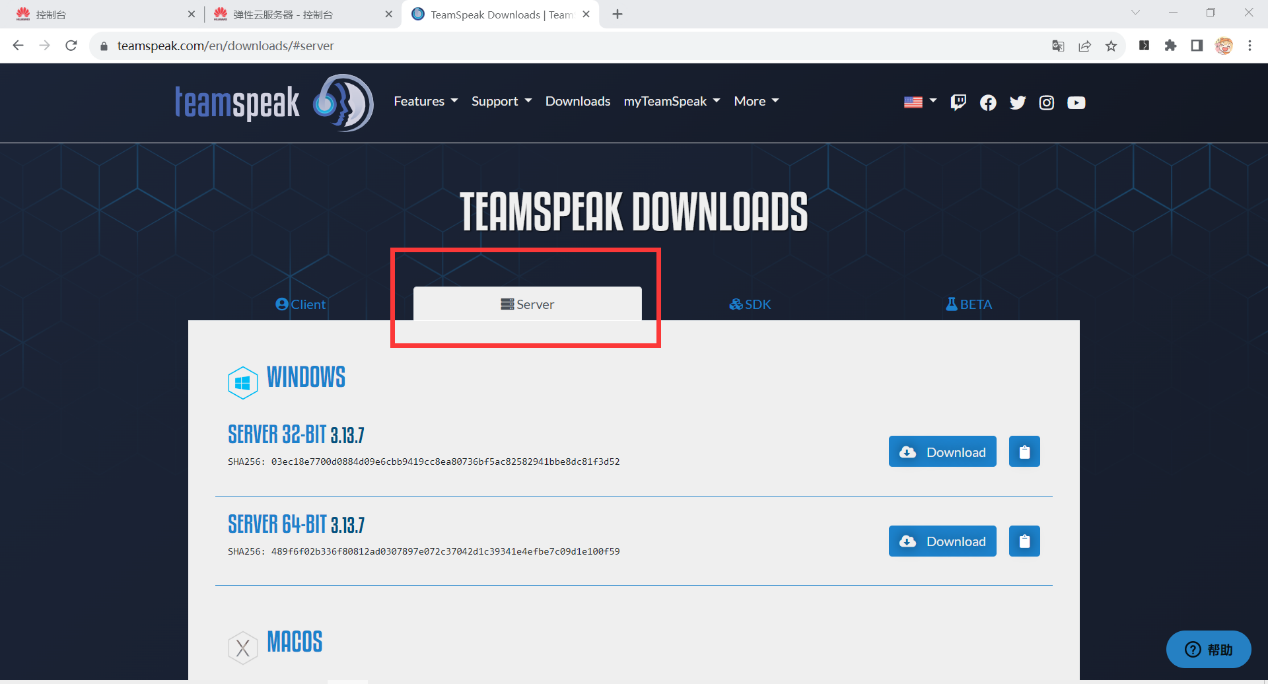Switch to the 控制台 browser tab

[102, 14]
